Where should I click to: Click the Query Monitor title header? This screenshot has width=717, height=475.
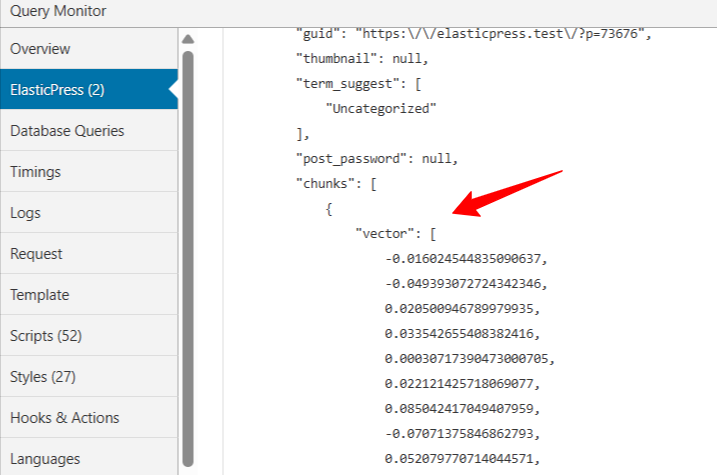click(x=57, y=12)
